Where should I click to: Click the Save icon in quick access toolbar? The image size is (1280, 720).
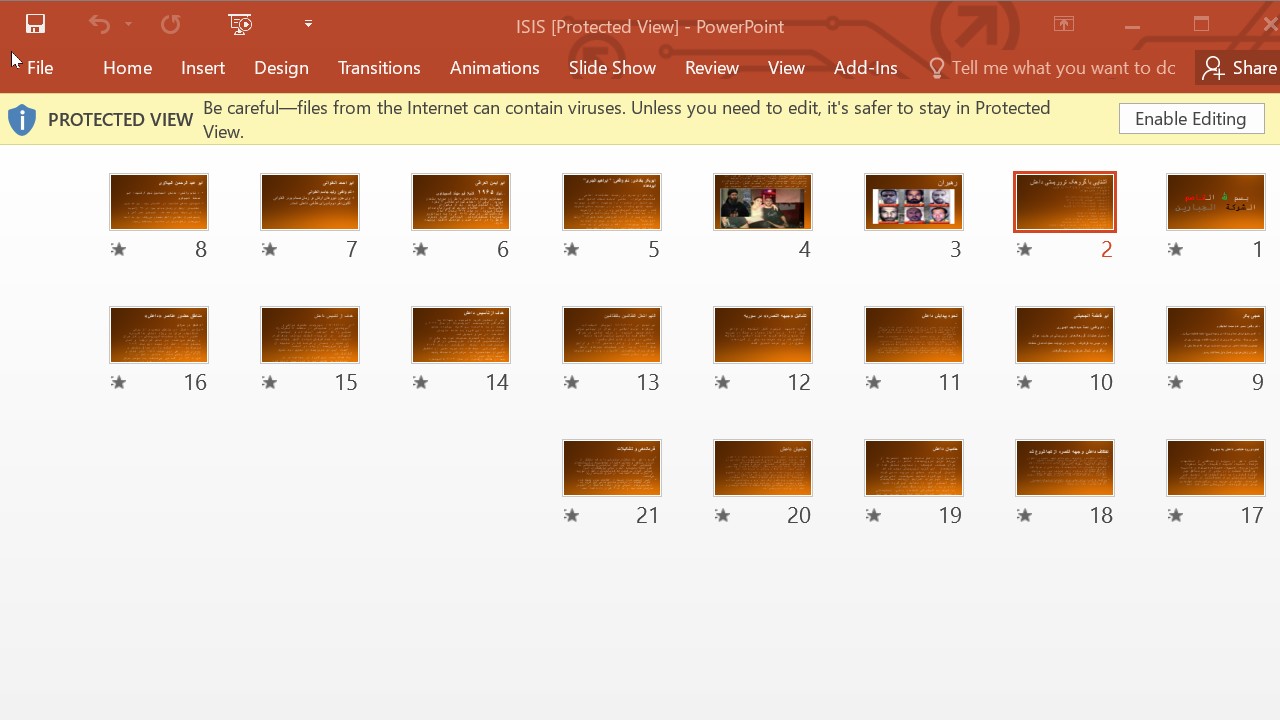click(35, 24)
